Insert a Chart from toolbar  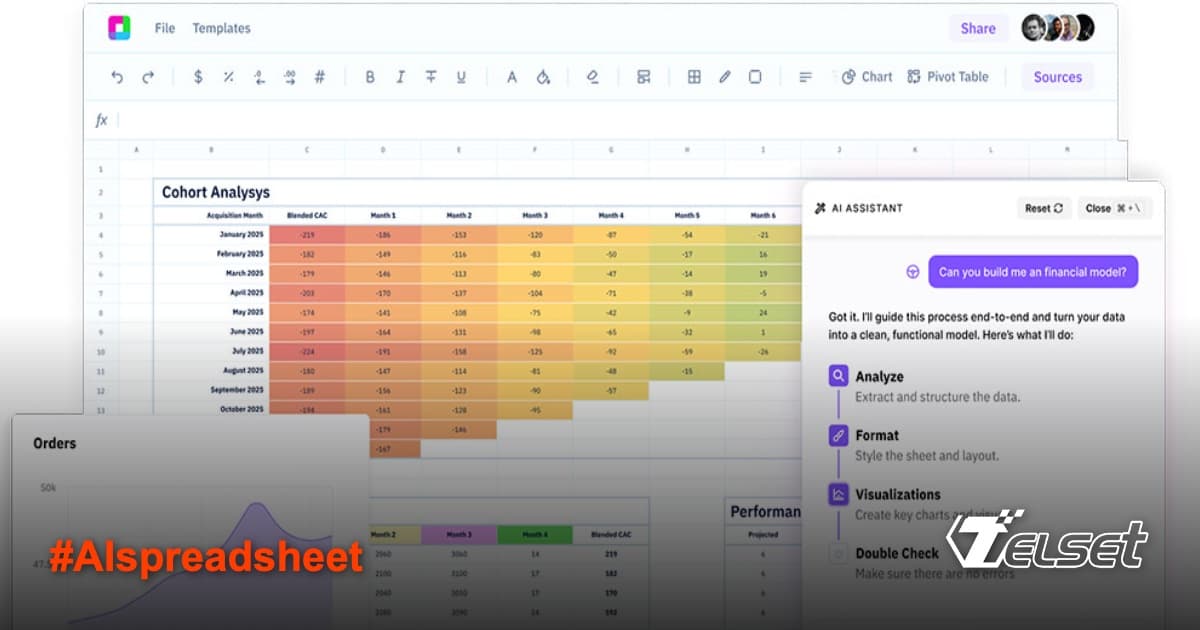pyautogui.click(x=866, y=77)
